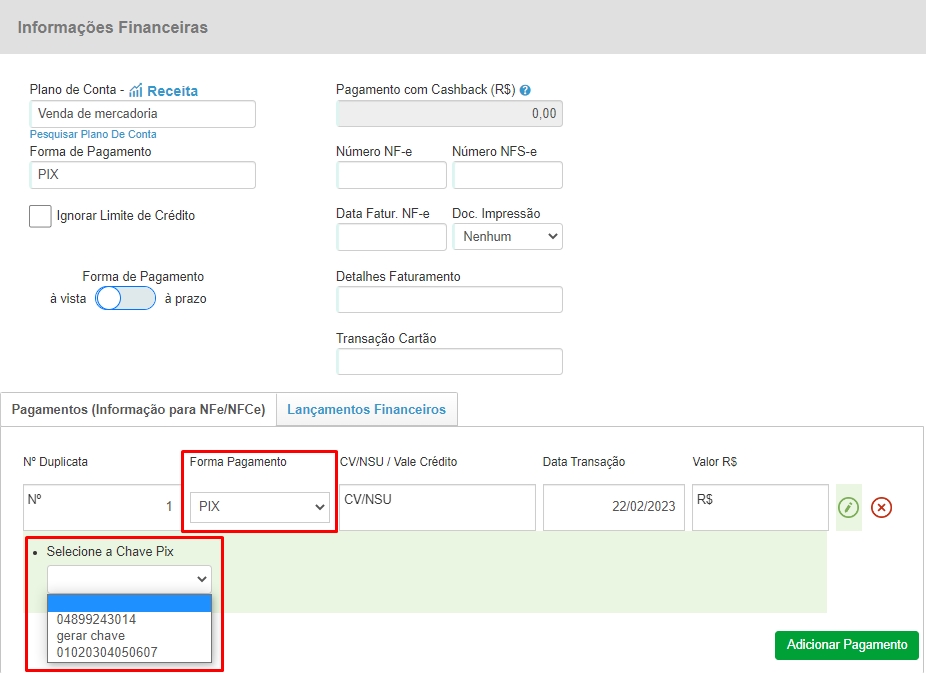Click the red X remove payment icon
This screenshot has height=673, width=926.
881,507
